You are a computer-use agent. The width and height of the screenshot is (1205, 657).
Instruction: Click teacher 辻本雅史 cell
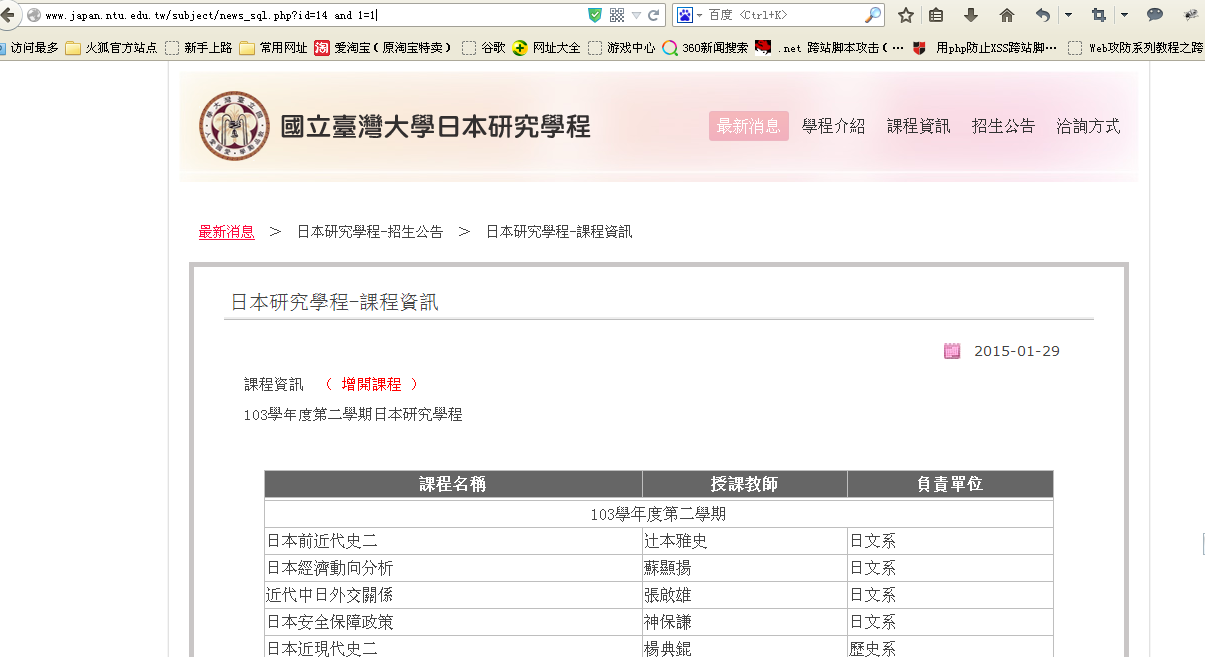(x=745, y=541)
